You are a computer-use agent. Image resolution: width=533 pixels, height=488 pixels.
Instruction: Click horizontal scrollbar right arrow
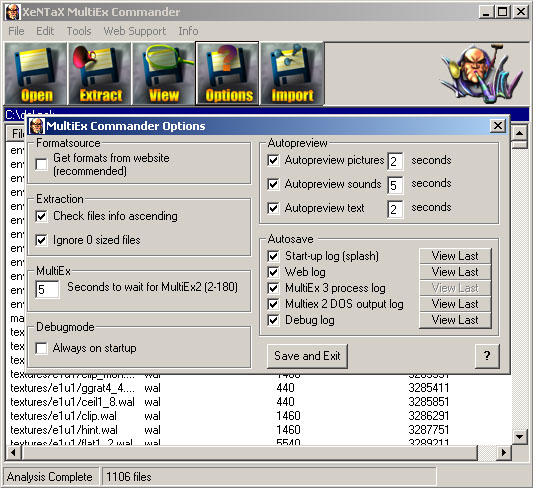point(504,452)
